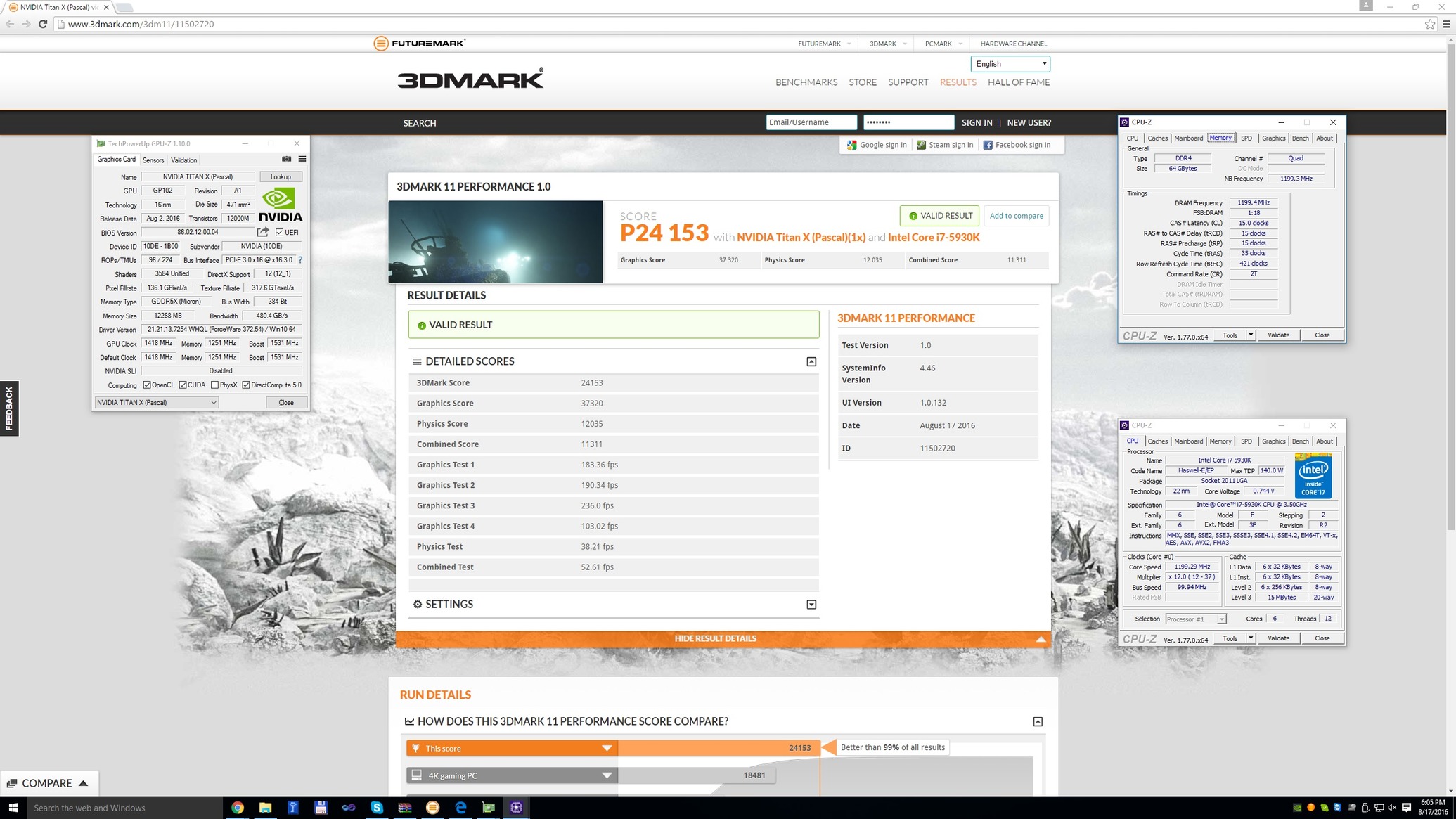Switch to the Sensors tab in GPU-Z

pyautogui.click(x=153, y=160)
